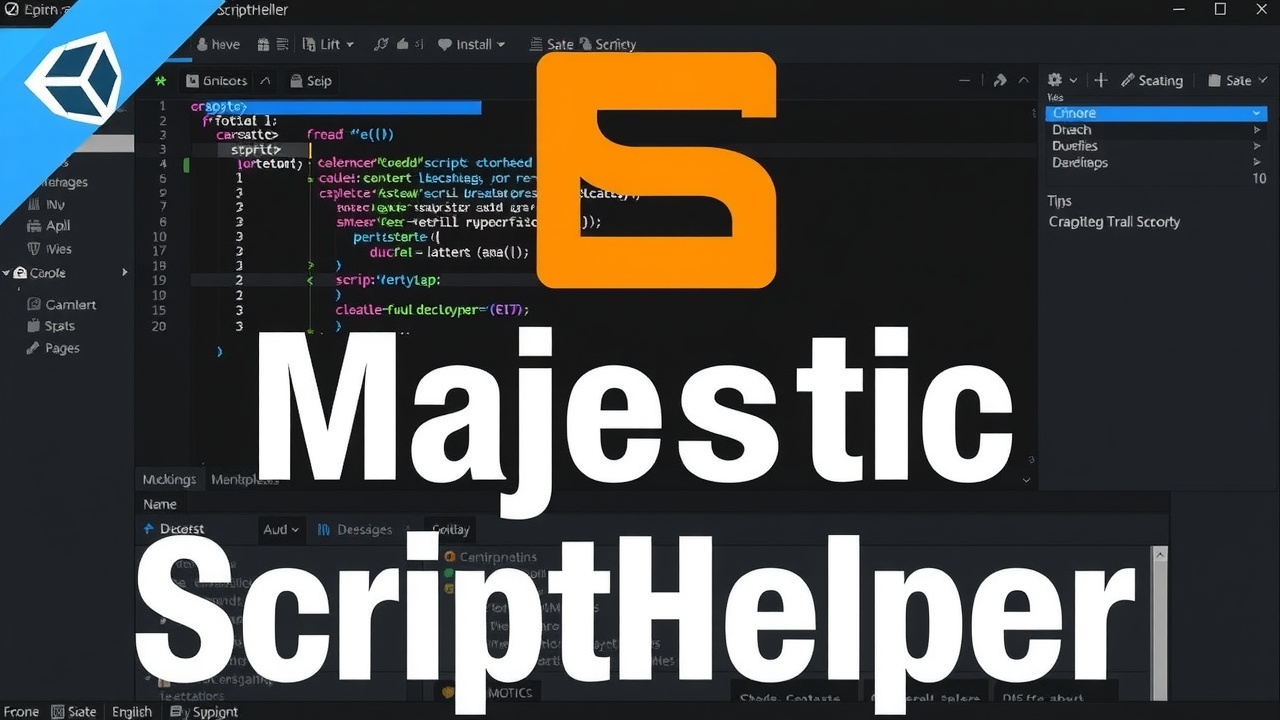1280x720 pixels.
Task: Click English language in status bar
Action: pyautogui.click(x=132, y=712)
